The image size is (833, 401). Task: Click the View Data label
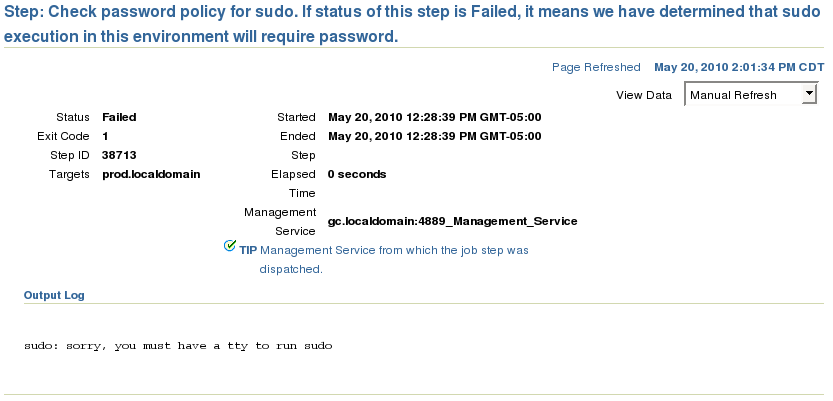point(644,95)
